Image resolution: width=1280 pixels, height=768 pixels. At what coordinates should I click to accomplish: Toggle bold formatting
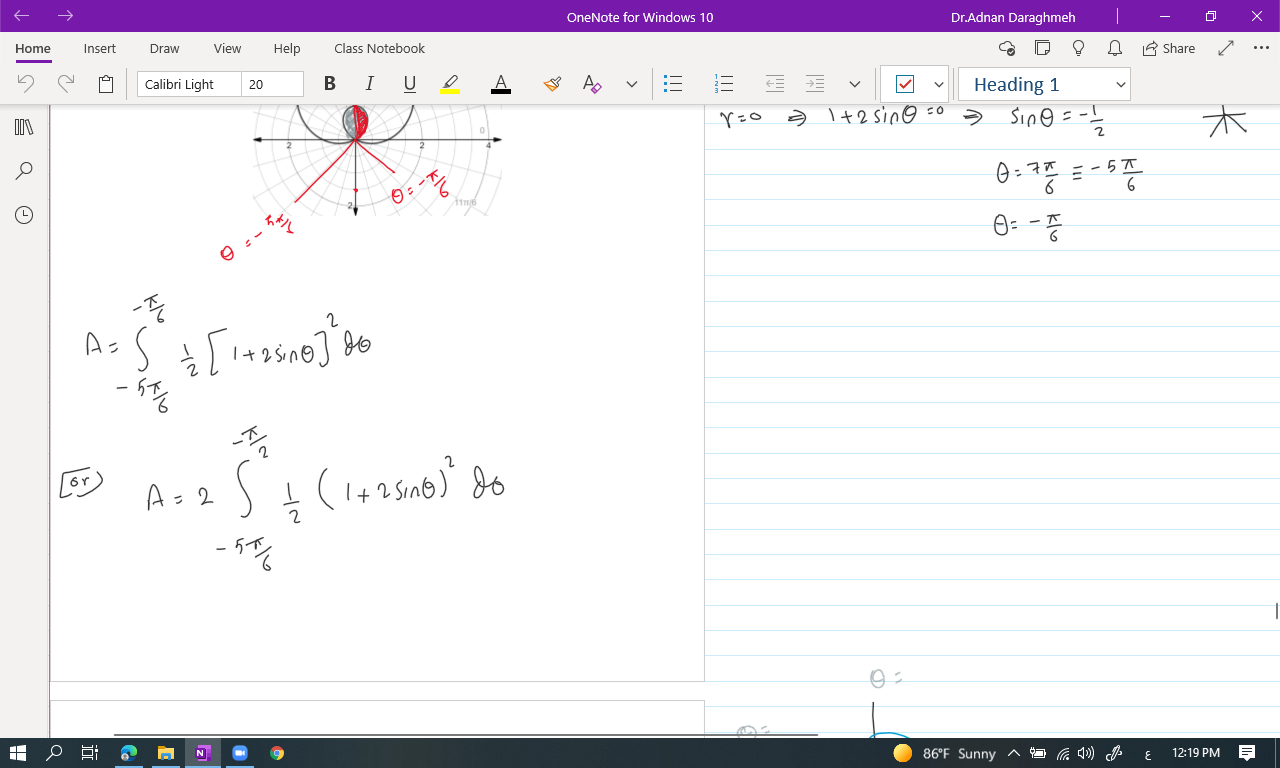click(329, 84)
